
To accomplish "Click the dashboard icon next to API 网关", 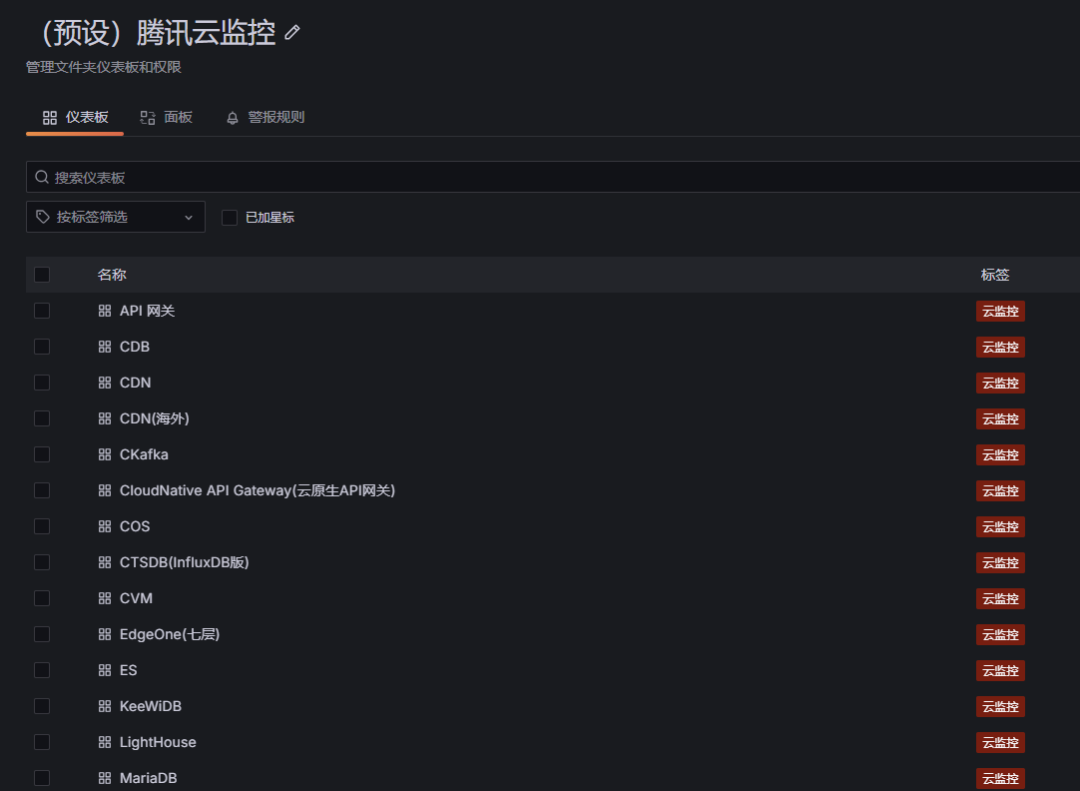I will pos(105,311).
